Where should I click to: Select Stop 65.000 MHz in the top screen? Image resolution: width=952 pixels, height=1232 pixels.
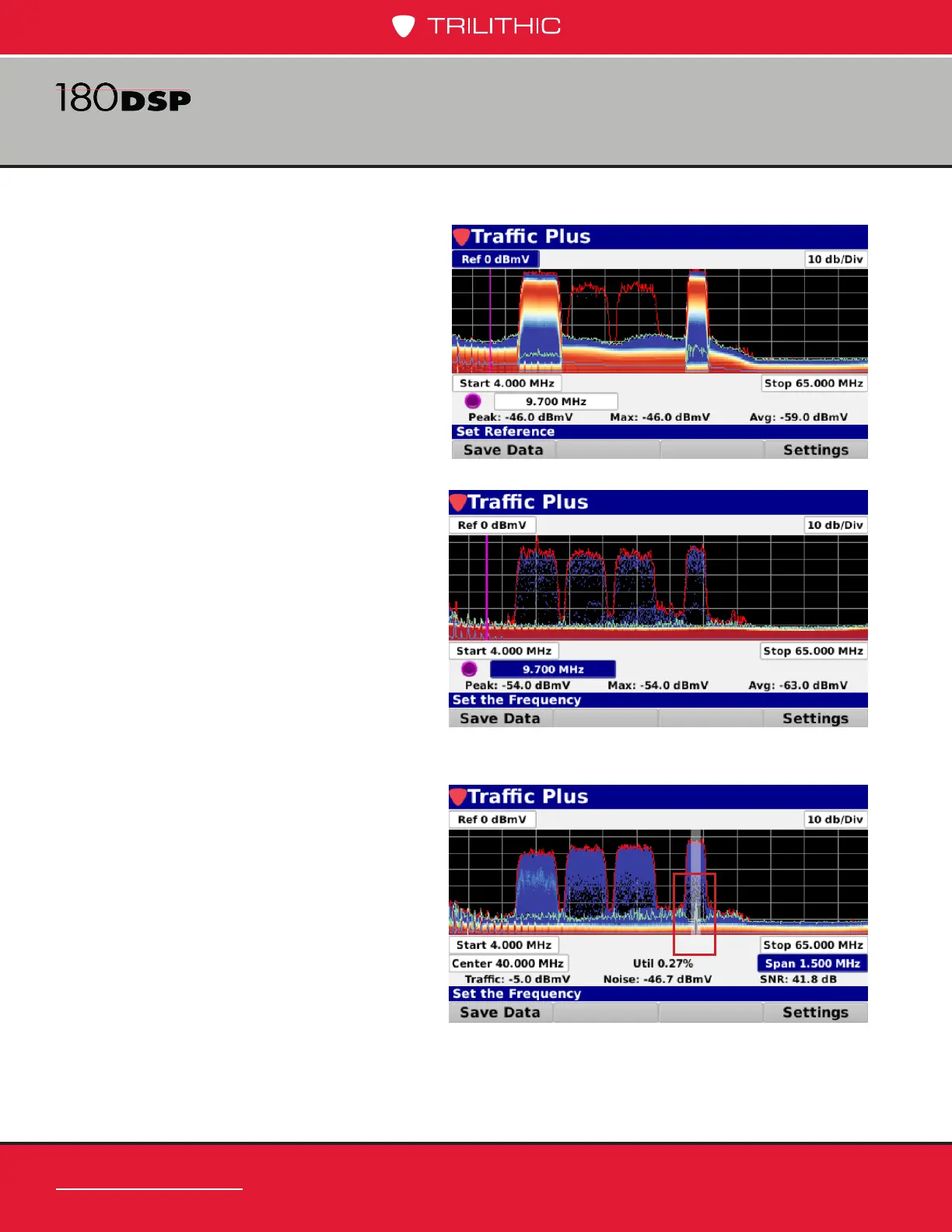tap(814, 383)
